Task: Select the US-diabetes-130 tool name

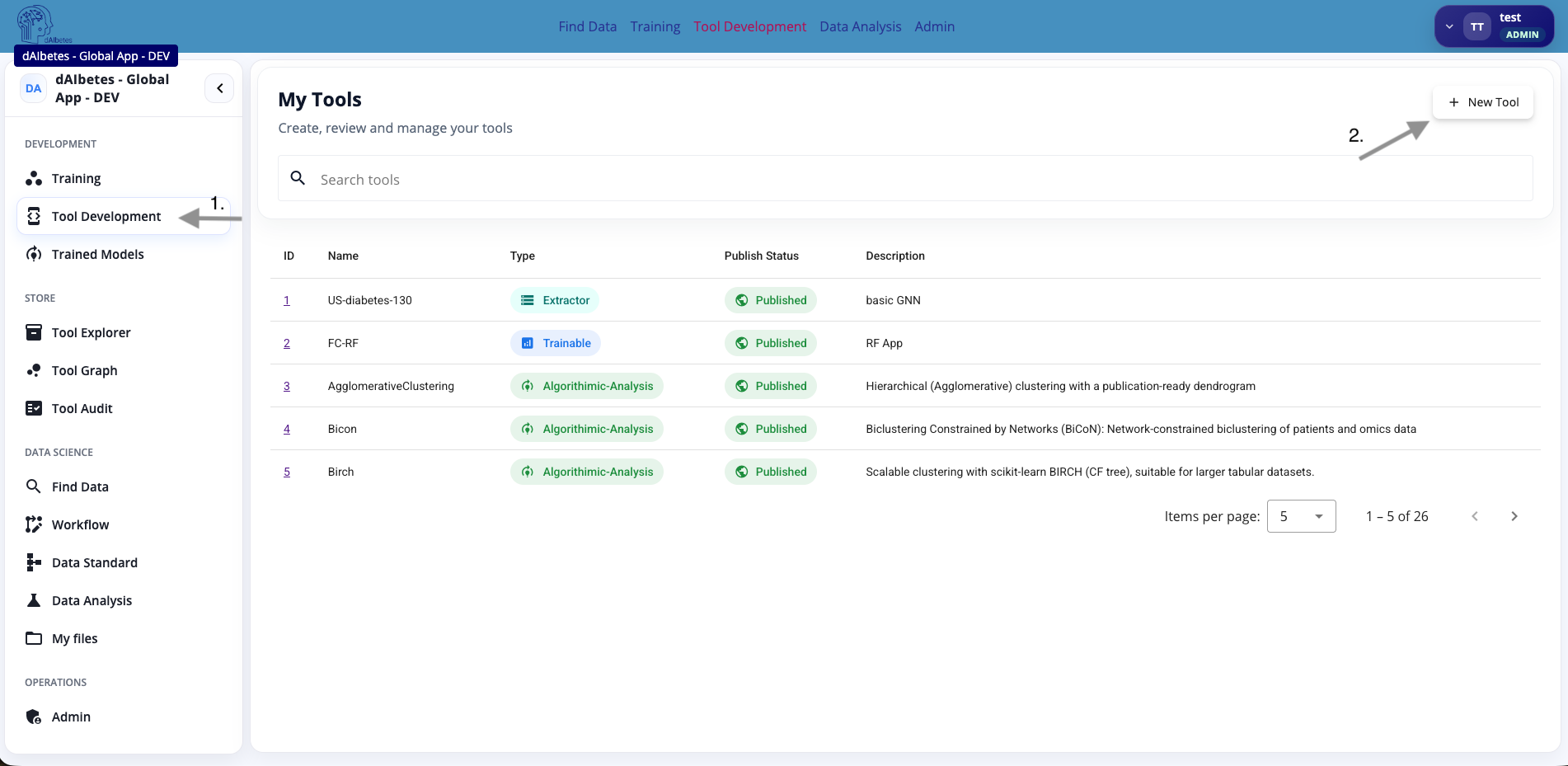Action: click(370, 300)
